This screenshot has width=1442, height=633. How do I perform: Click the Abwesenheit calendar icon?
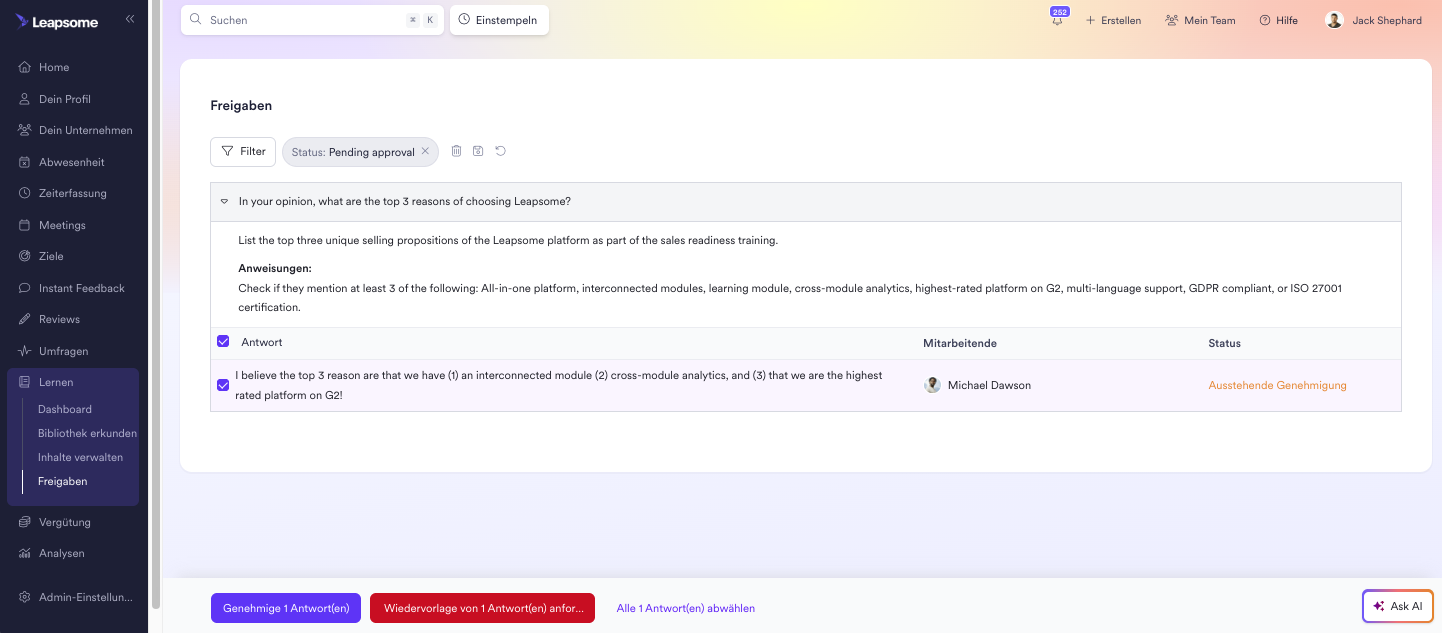25,162
